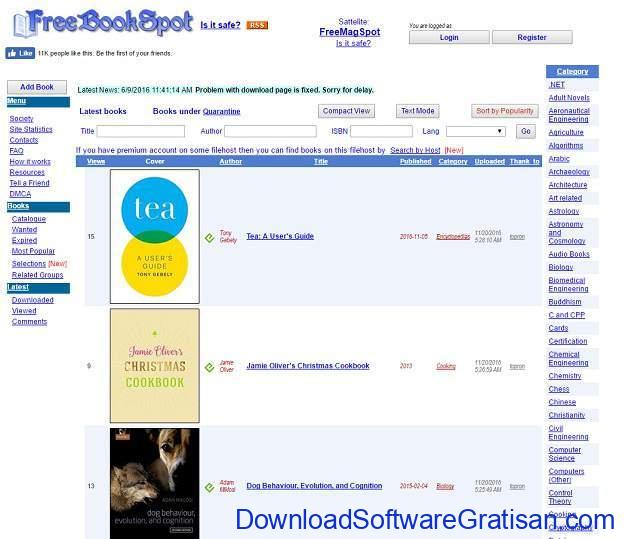Open Buddhism category
The image size is (625, 539).
pos(565,302)
